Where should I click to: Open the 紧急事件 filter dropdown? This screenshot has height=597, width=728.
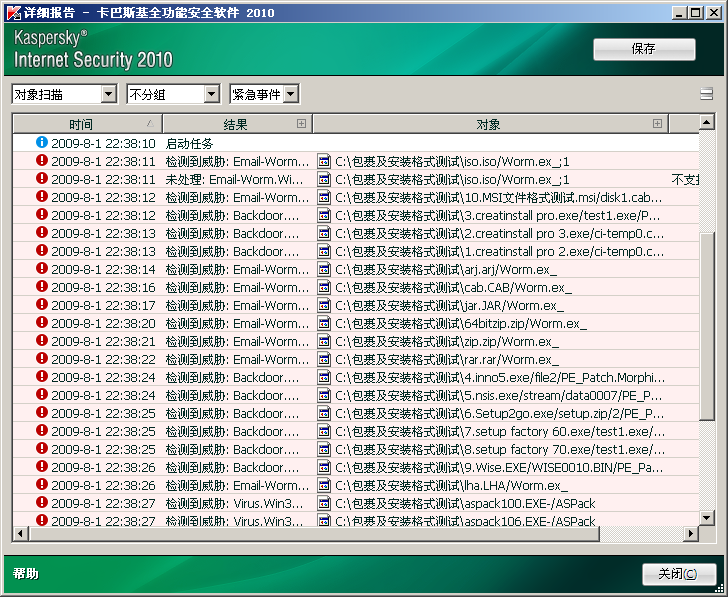[265, 94]
